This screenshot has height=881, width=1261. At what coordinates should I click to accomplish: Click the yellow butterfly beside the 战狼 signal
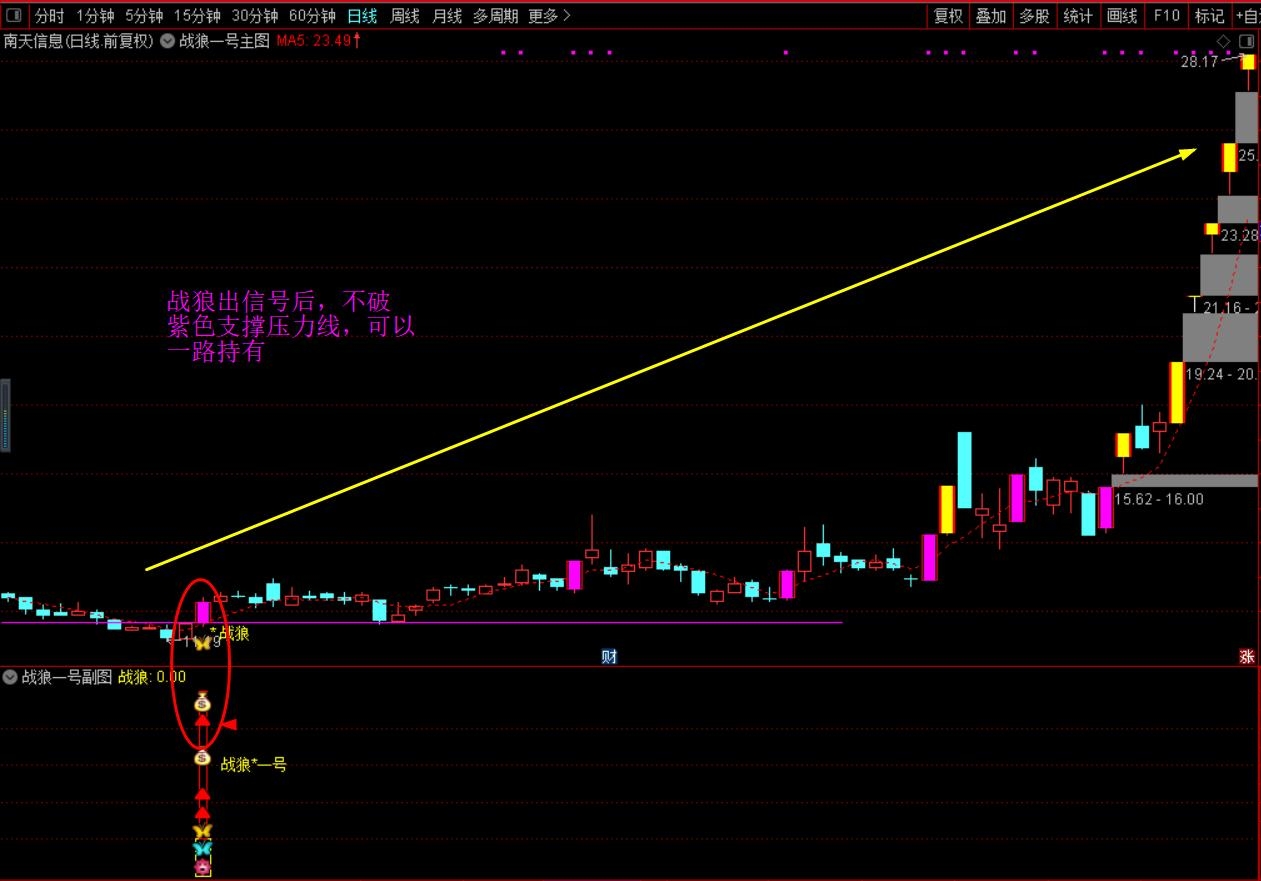coord(202,643)
